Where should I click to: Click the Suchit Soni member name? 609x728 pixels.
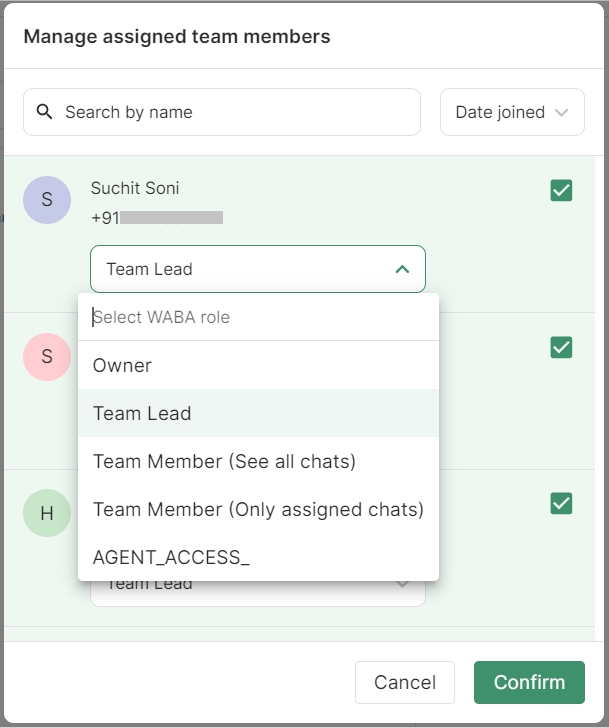pyautogui.click(x=135, y=188)
